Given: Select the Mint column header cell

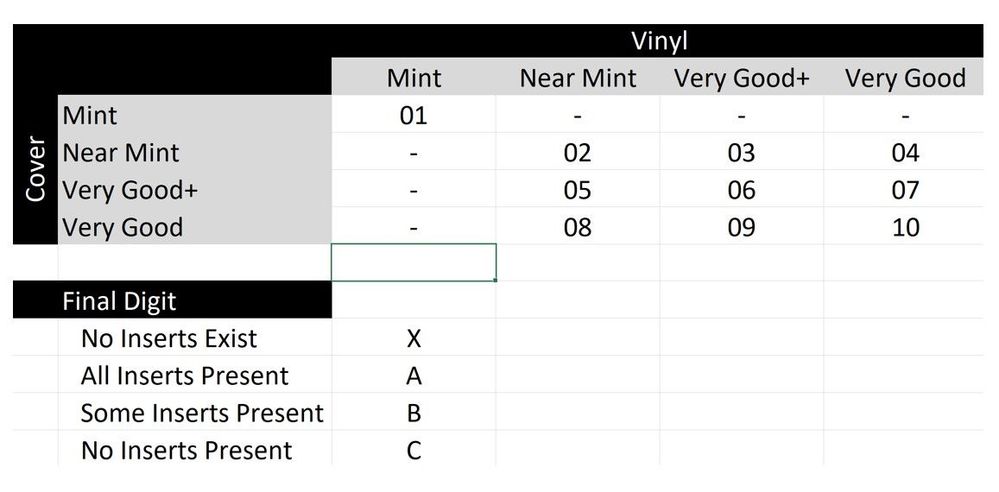Looking at the screenshot, I should click(413, 78).
